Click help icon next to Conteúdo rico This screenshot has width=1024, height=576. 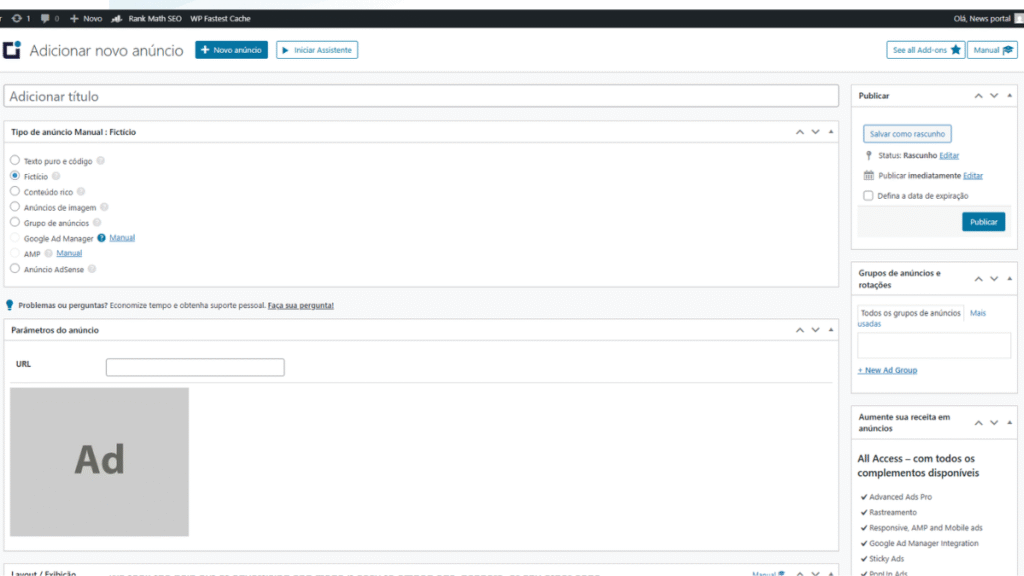pos(81,192)
